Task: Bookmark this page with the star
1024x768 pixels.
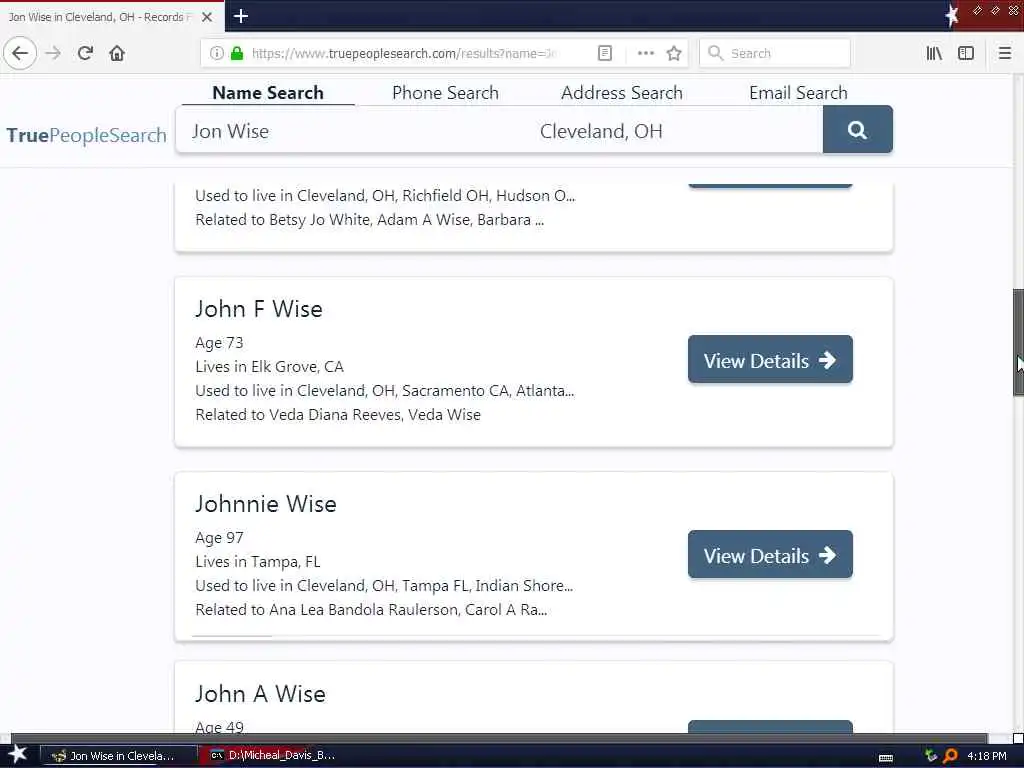Action: pos(674,53)
